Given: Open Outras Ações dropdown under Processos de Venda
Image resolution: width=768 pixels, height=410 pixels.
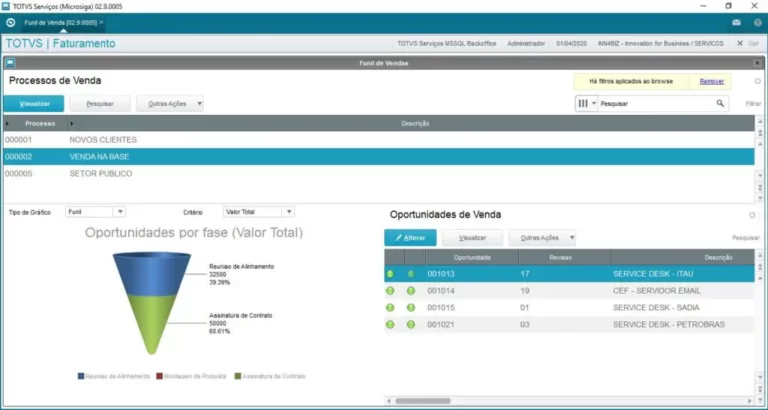Looking at the screenshot, I should tap(170, 103).
